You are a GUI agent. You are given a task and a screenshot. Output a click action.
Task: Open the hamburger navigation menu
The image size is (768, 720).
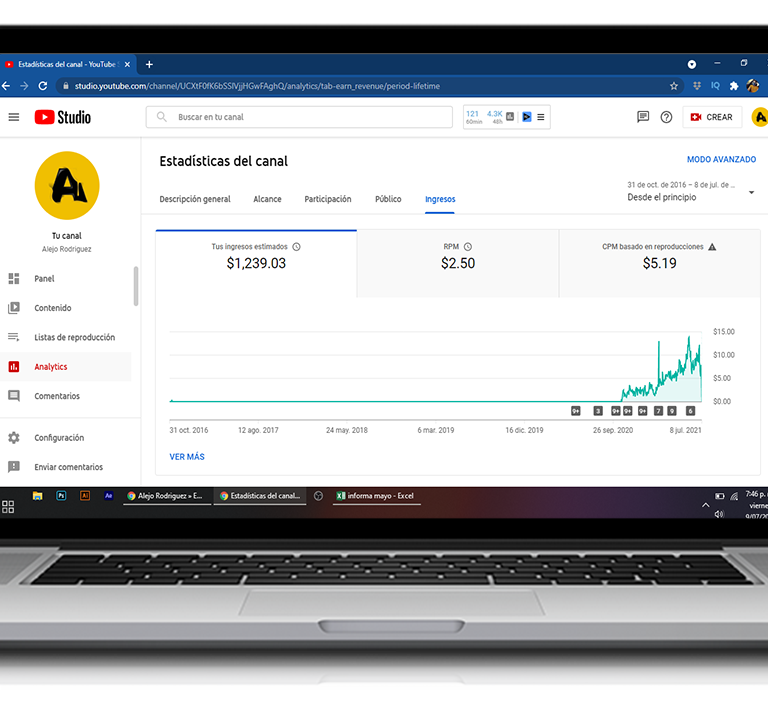tap(14, 117)
